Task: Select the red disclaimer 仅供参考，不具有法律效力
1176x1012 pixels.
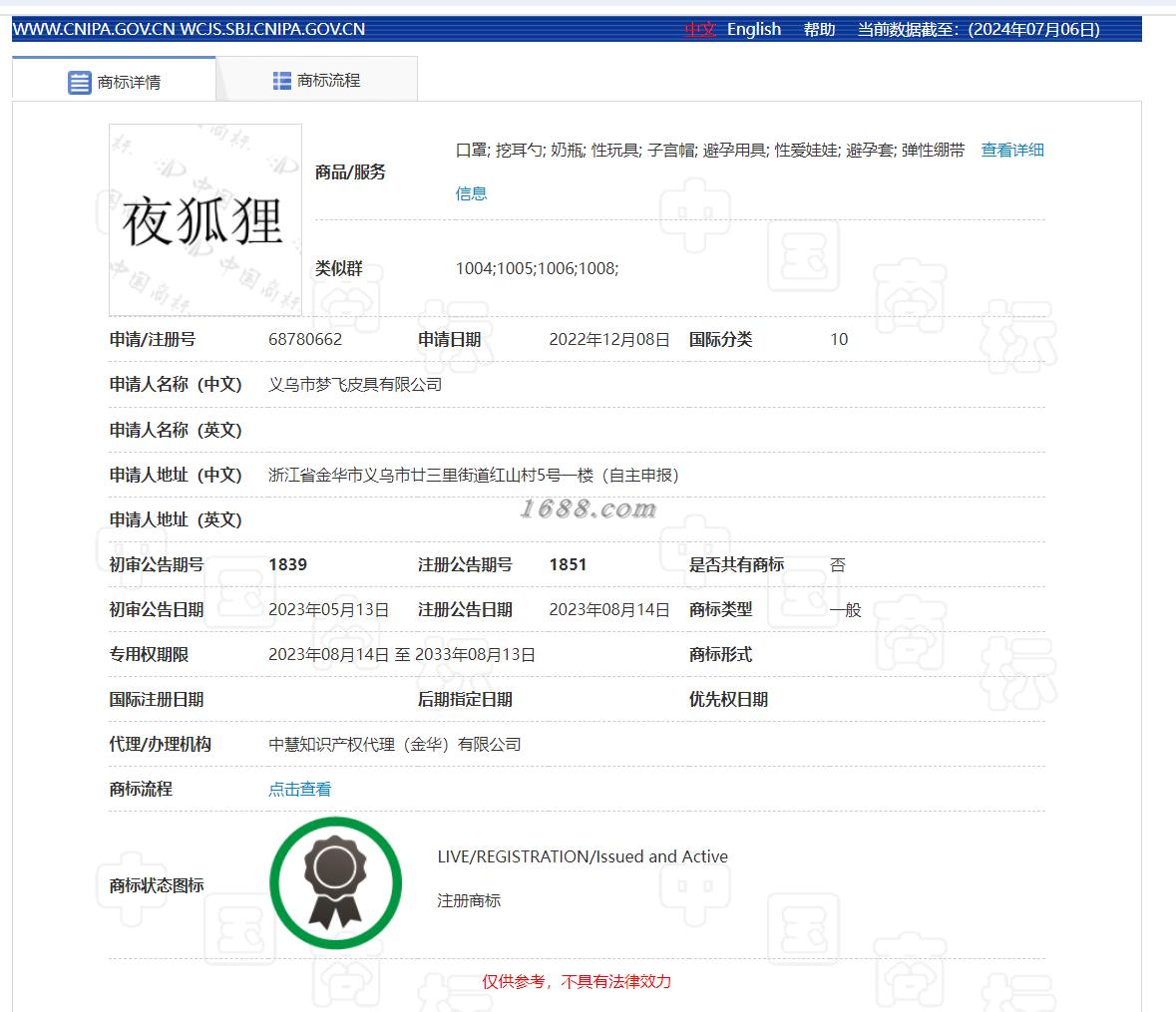Action: click(x=576, y=981)
